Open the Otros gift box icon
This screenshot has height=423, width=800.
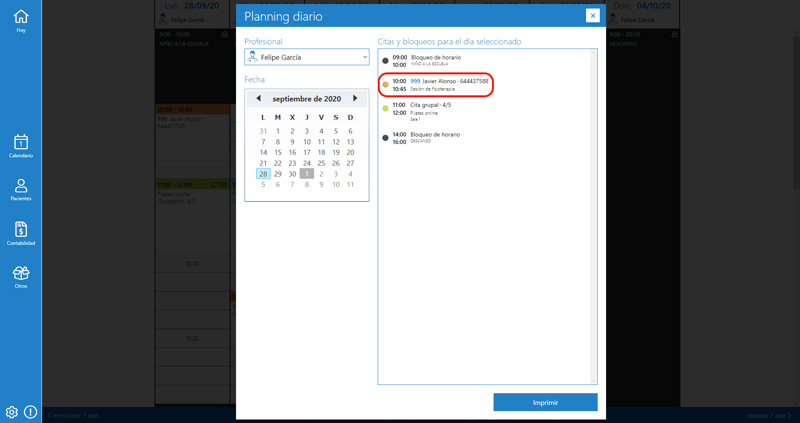(20, 275)
